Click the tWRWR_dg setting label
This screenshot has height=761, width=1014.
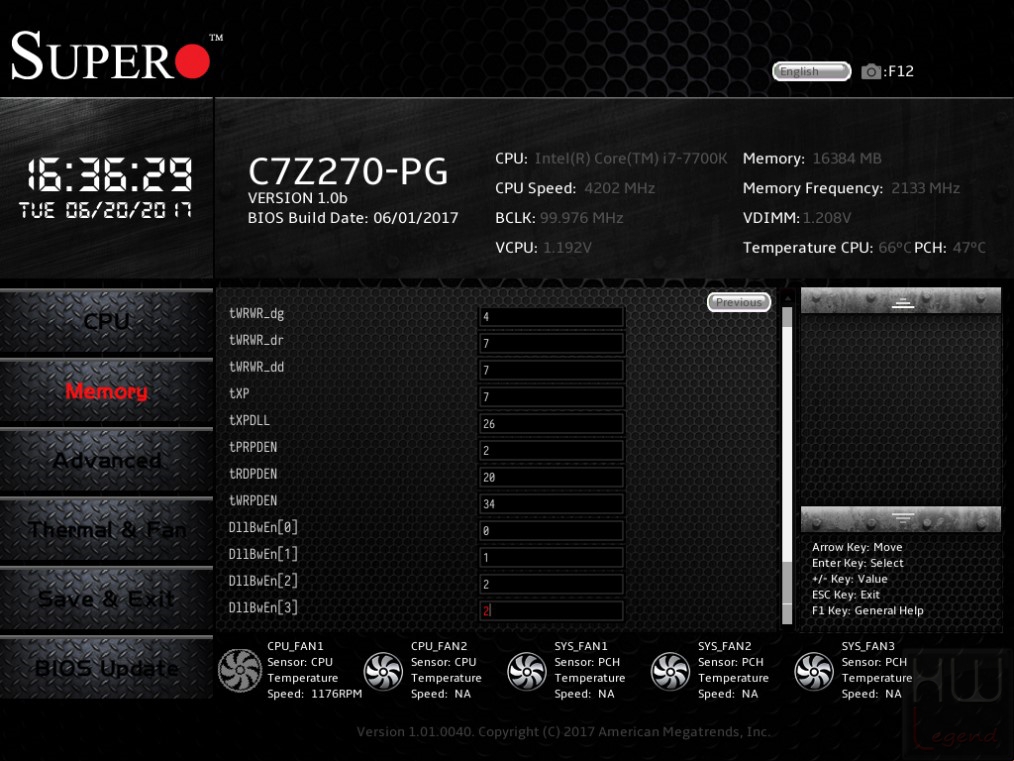point(256,314)
